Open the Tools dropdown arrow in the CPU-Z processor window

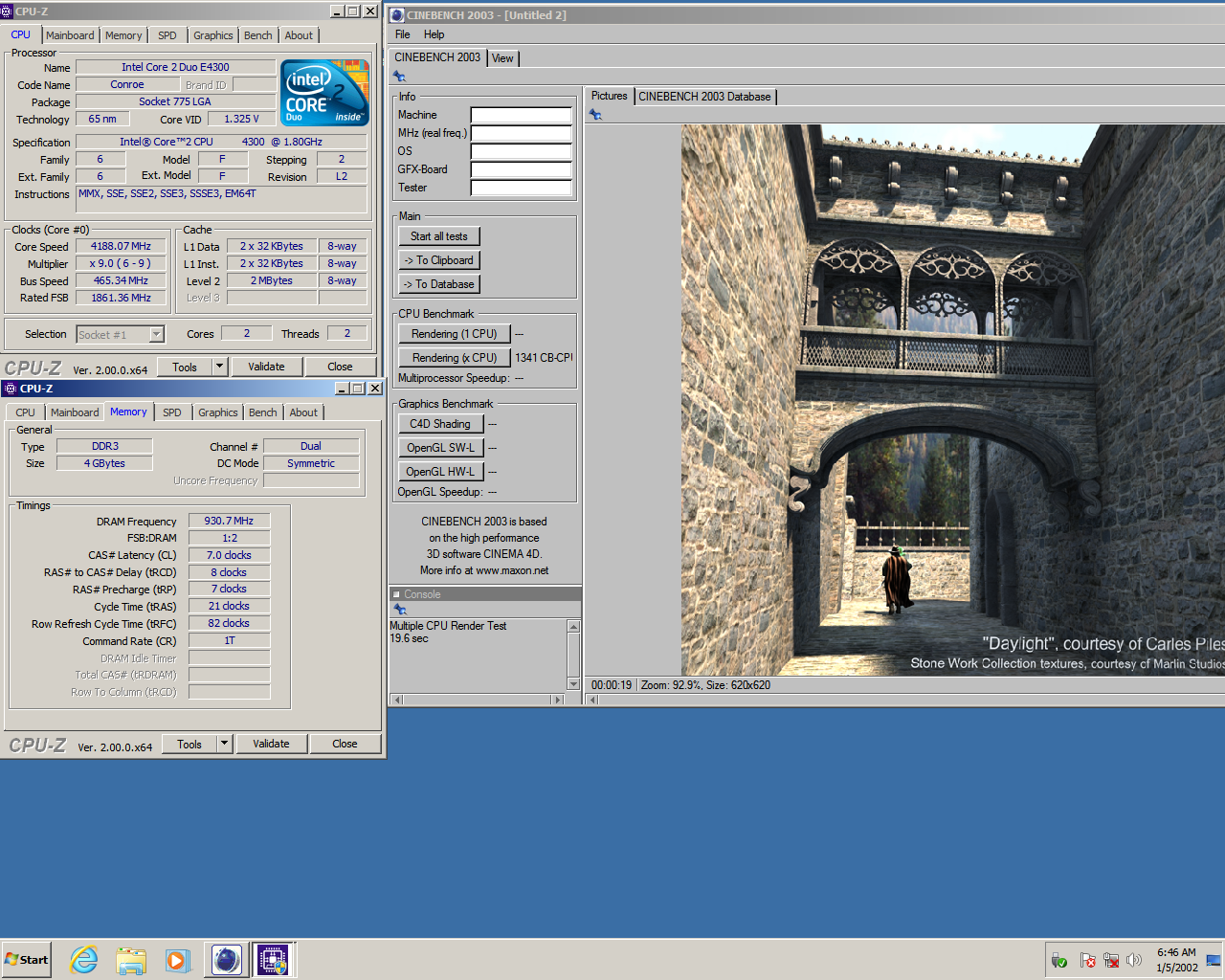coord(219,367)
